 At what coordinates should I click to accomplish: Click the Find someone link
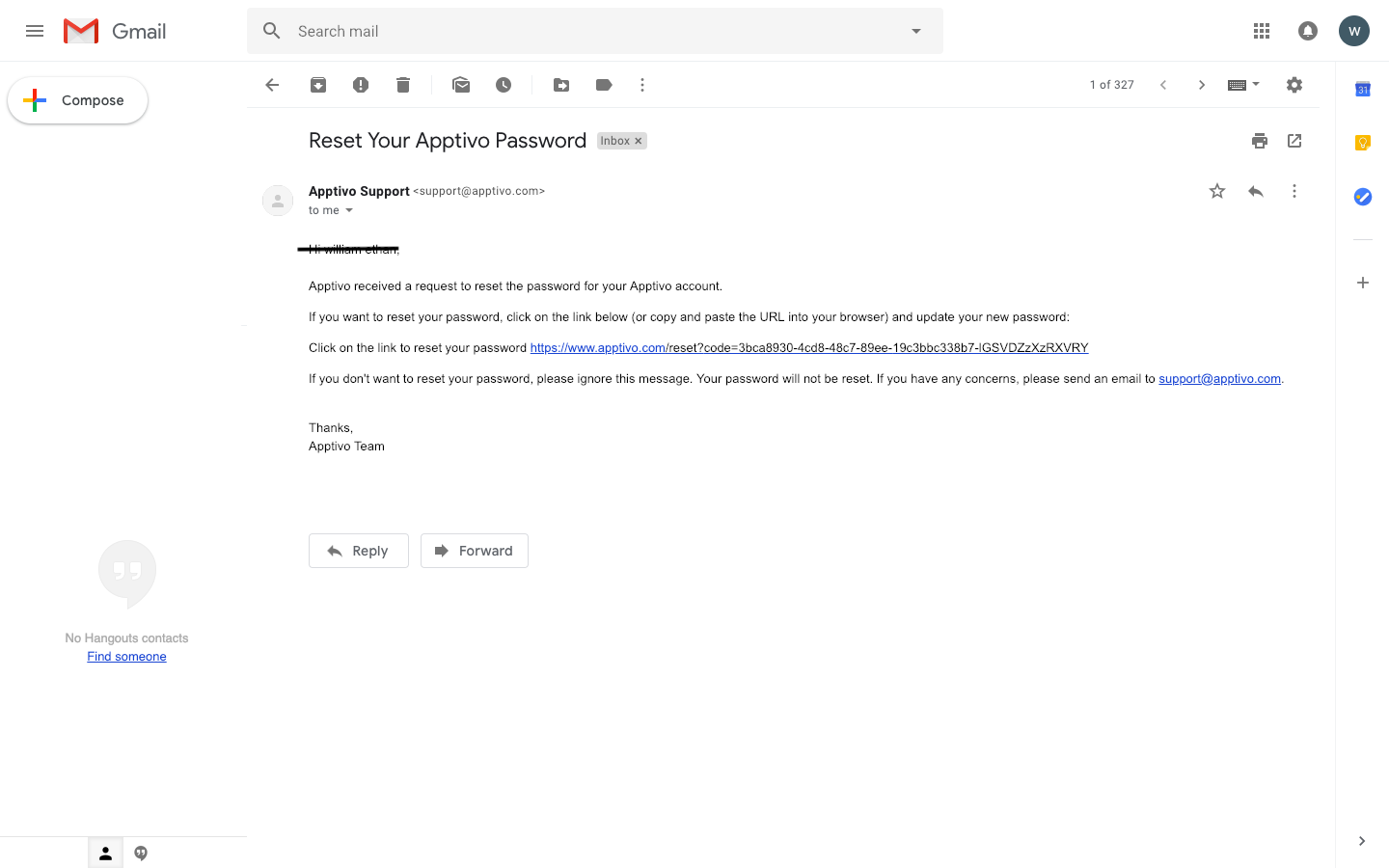pos(126,657)
